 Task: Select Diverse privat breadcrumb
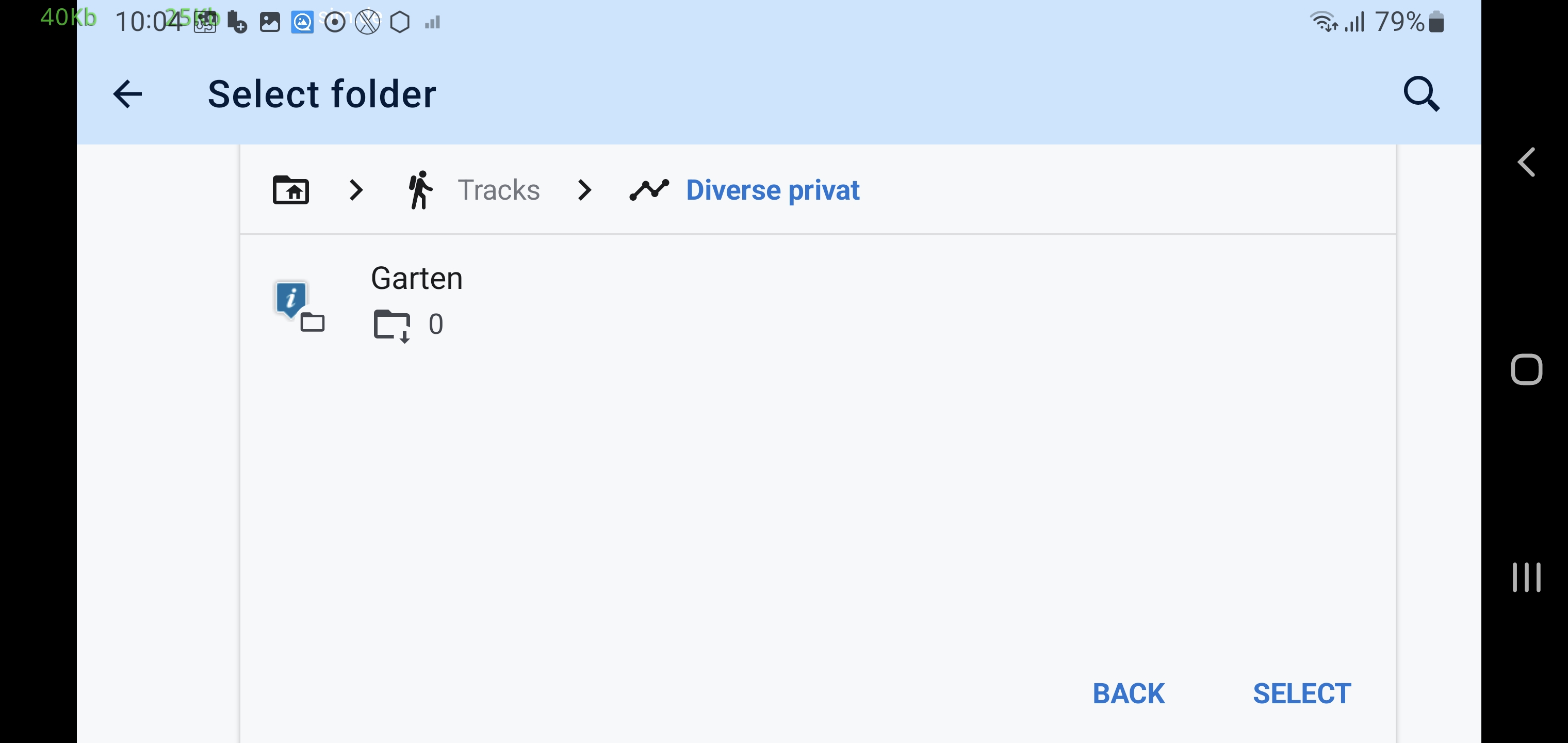(773, 190)
